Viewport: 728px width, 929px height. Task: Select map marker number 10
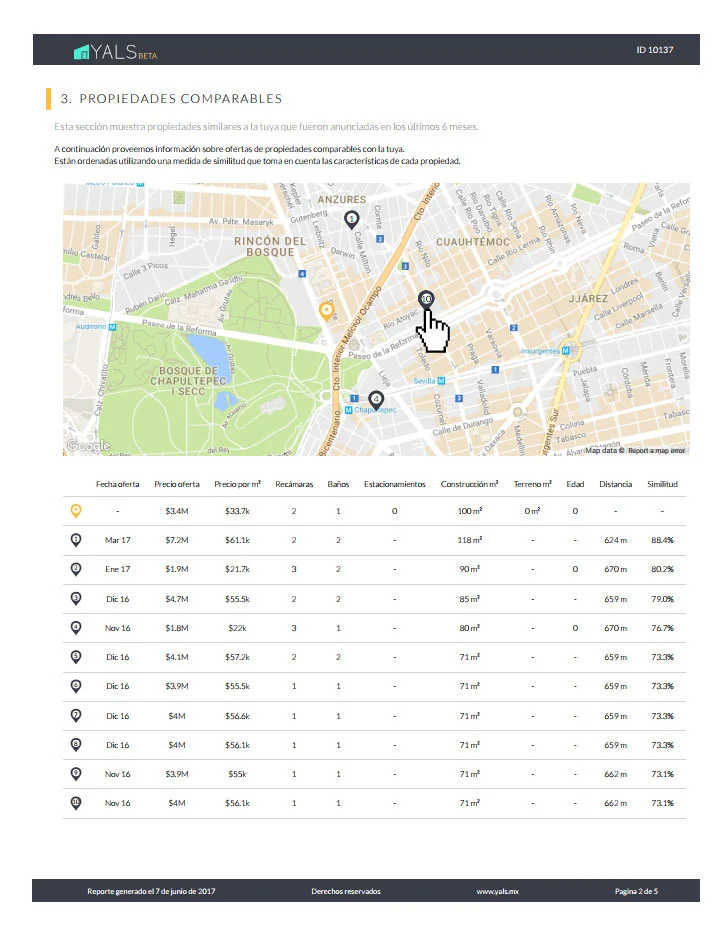pos(426,298)
